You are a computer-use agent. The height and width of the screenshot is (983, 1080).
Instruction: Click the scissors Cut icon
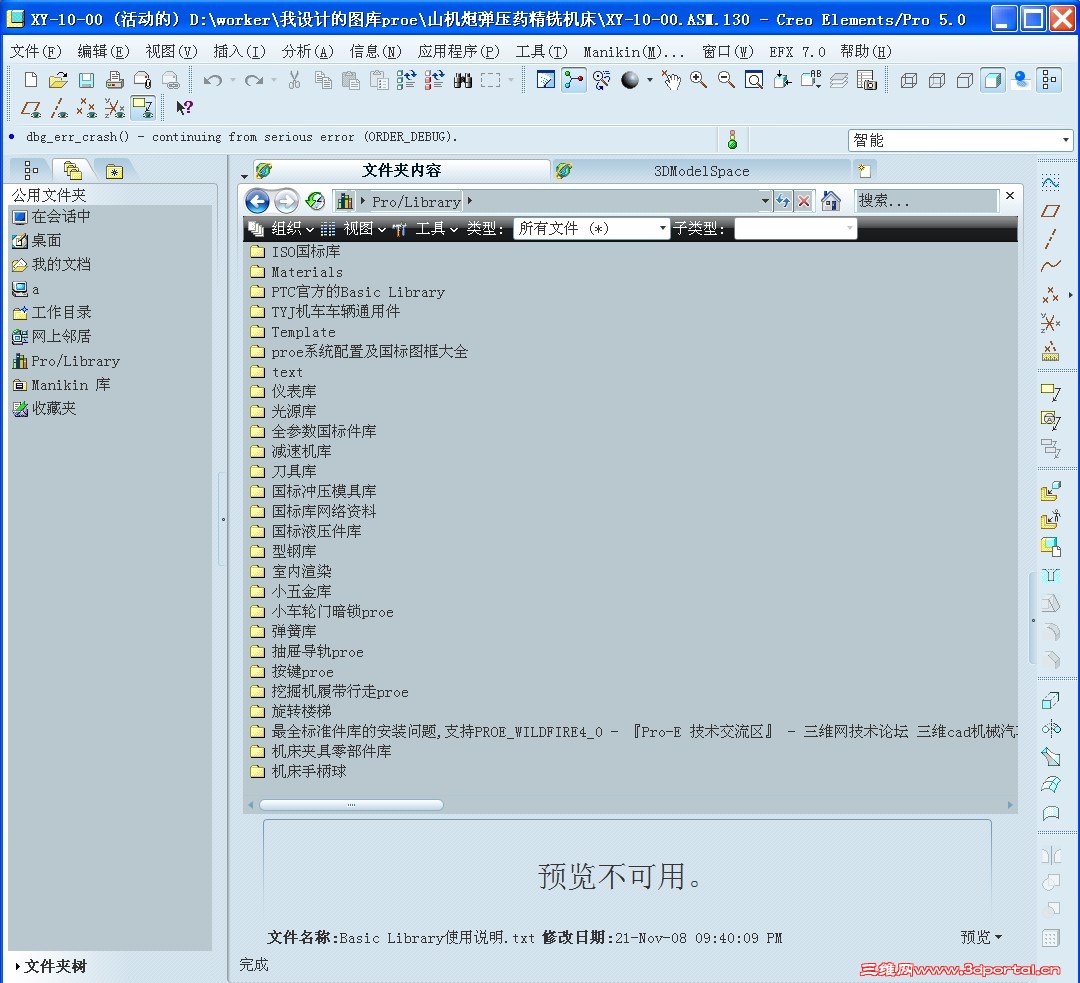[x=295, y=80]
